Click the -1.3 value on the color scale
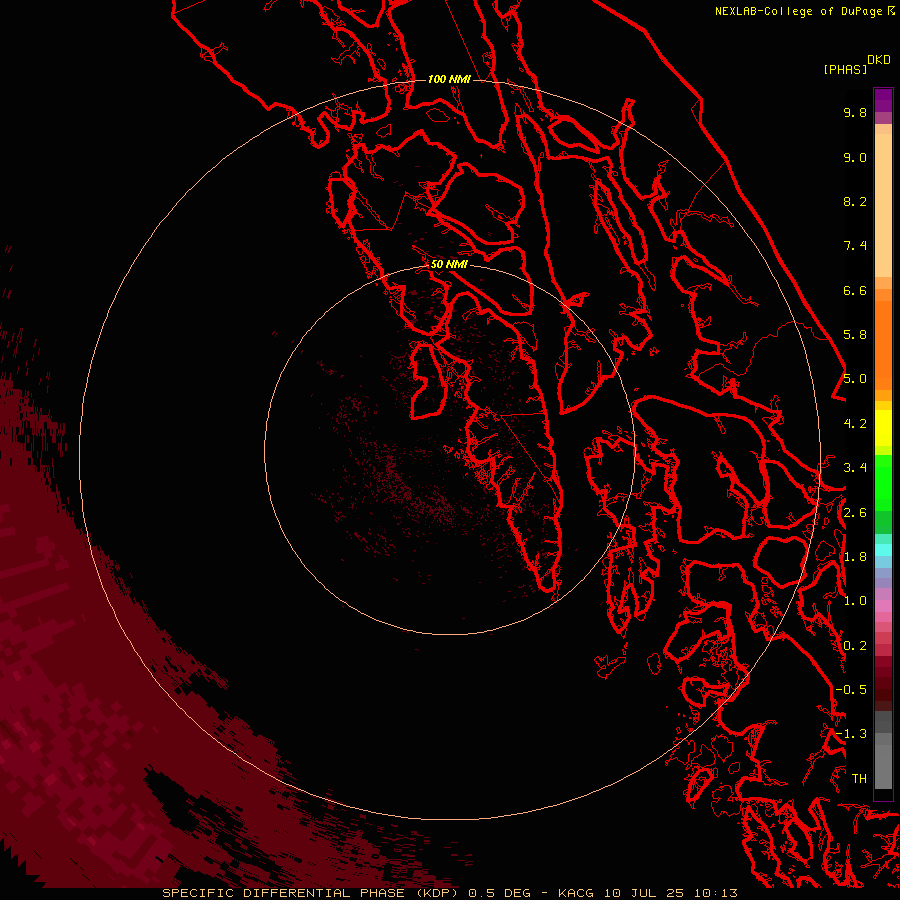The image size is (900, 900). [851, 734]
